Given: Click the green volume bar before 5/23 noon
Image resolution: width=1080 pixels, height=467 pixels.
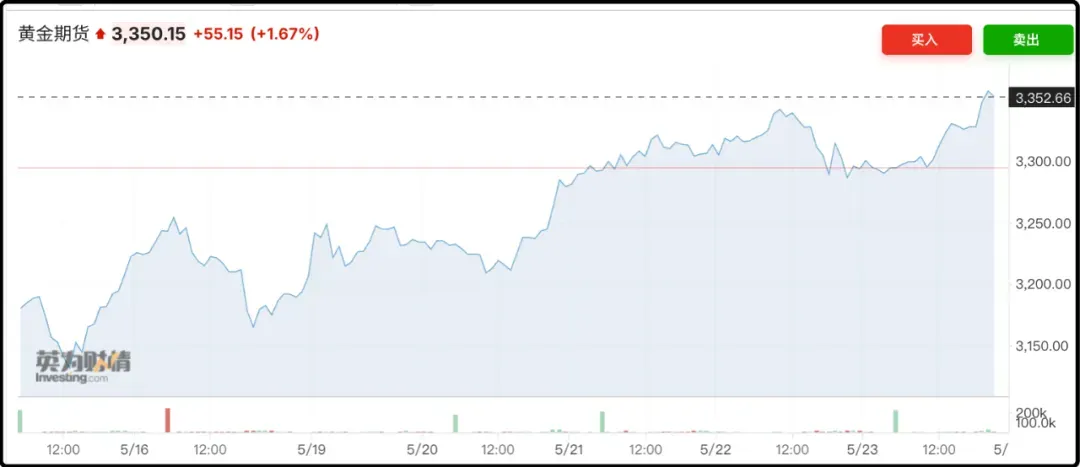Looking at the screenshot, I should pyautogui.click(x=896, y=421).
